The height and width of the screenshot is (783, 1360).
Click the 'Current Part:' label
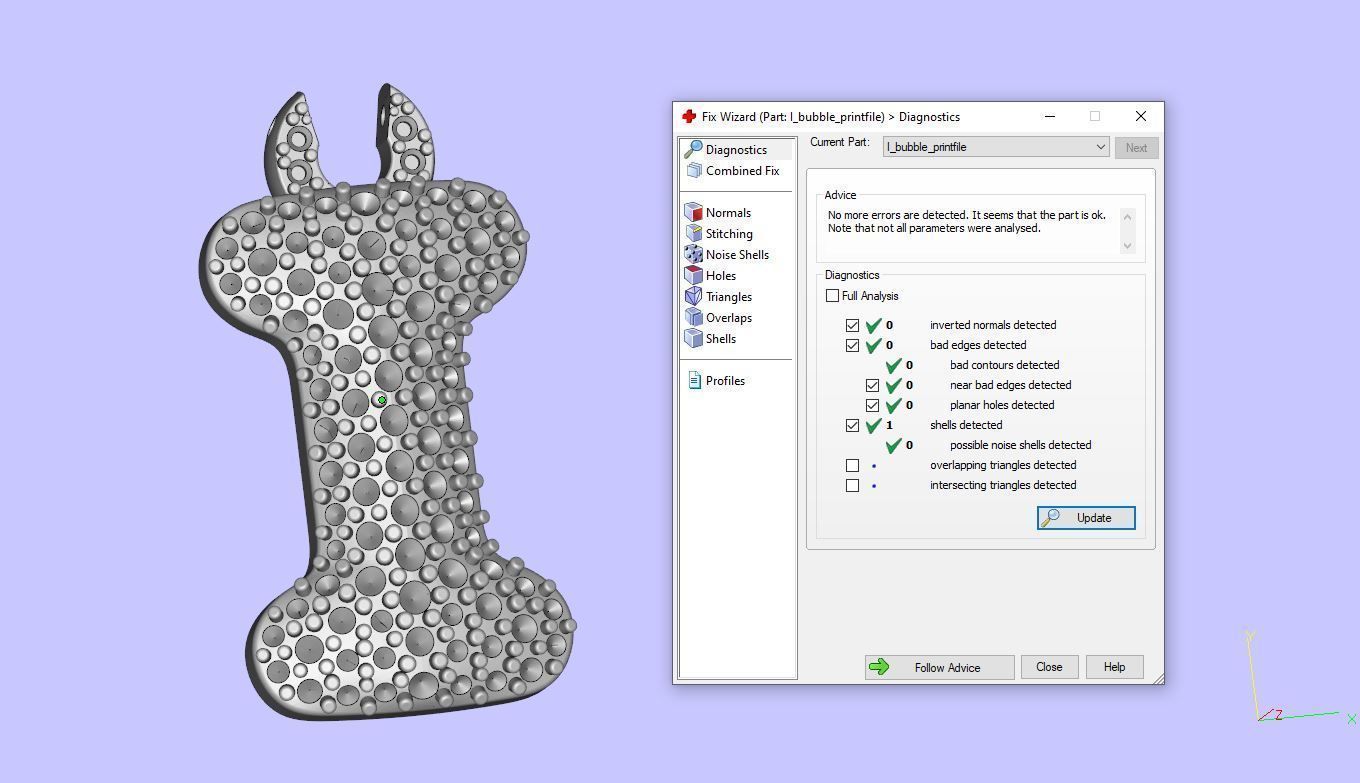pos(839,142)
